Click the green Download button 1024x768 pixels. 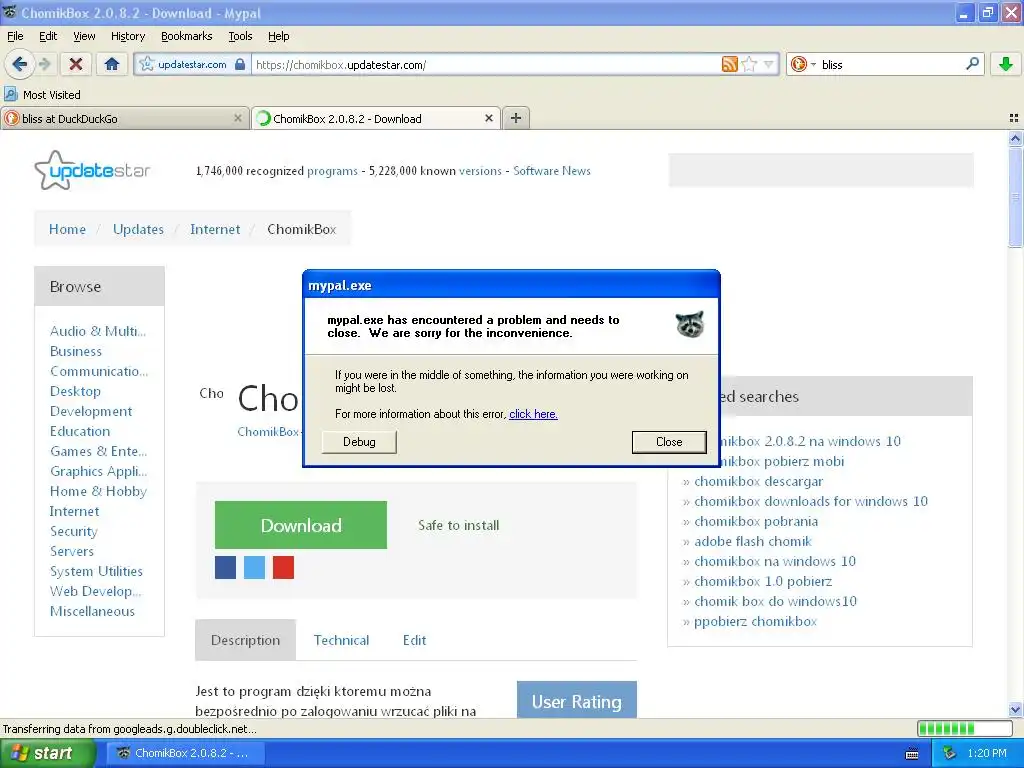tap(301, 525)
